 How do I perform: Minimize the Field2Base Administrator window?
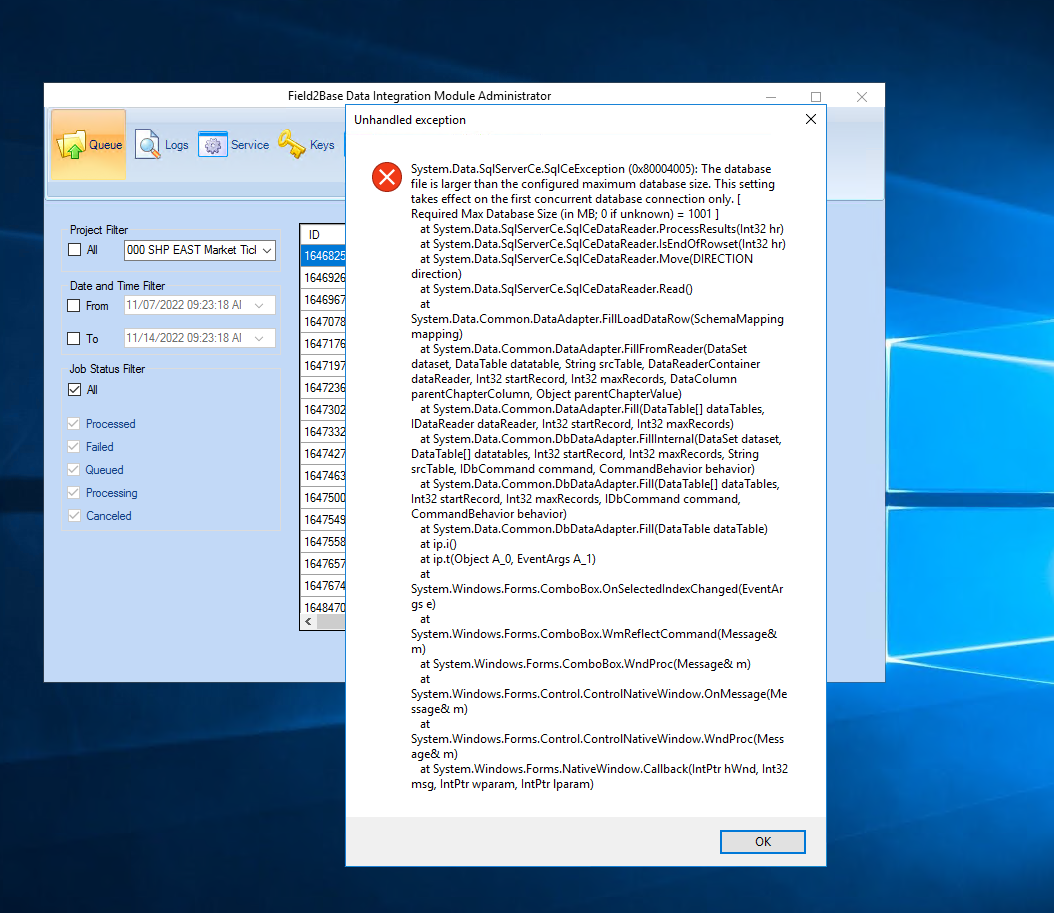[771, 97]
